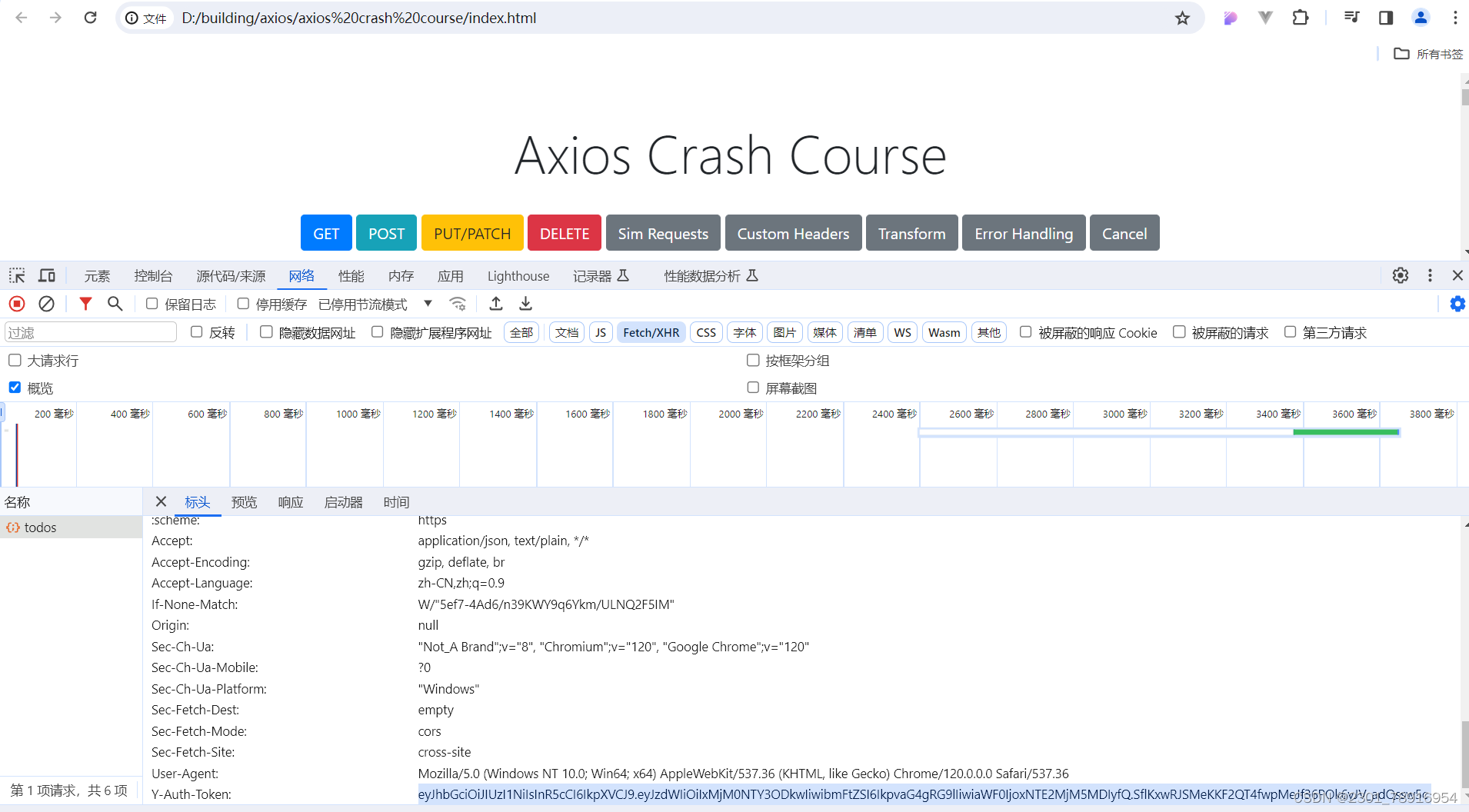Stop recording network log

click(x=17, y=304)
